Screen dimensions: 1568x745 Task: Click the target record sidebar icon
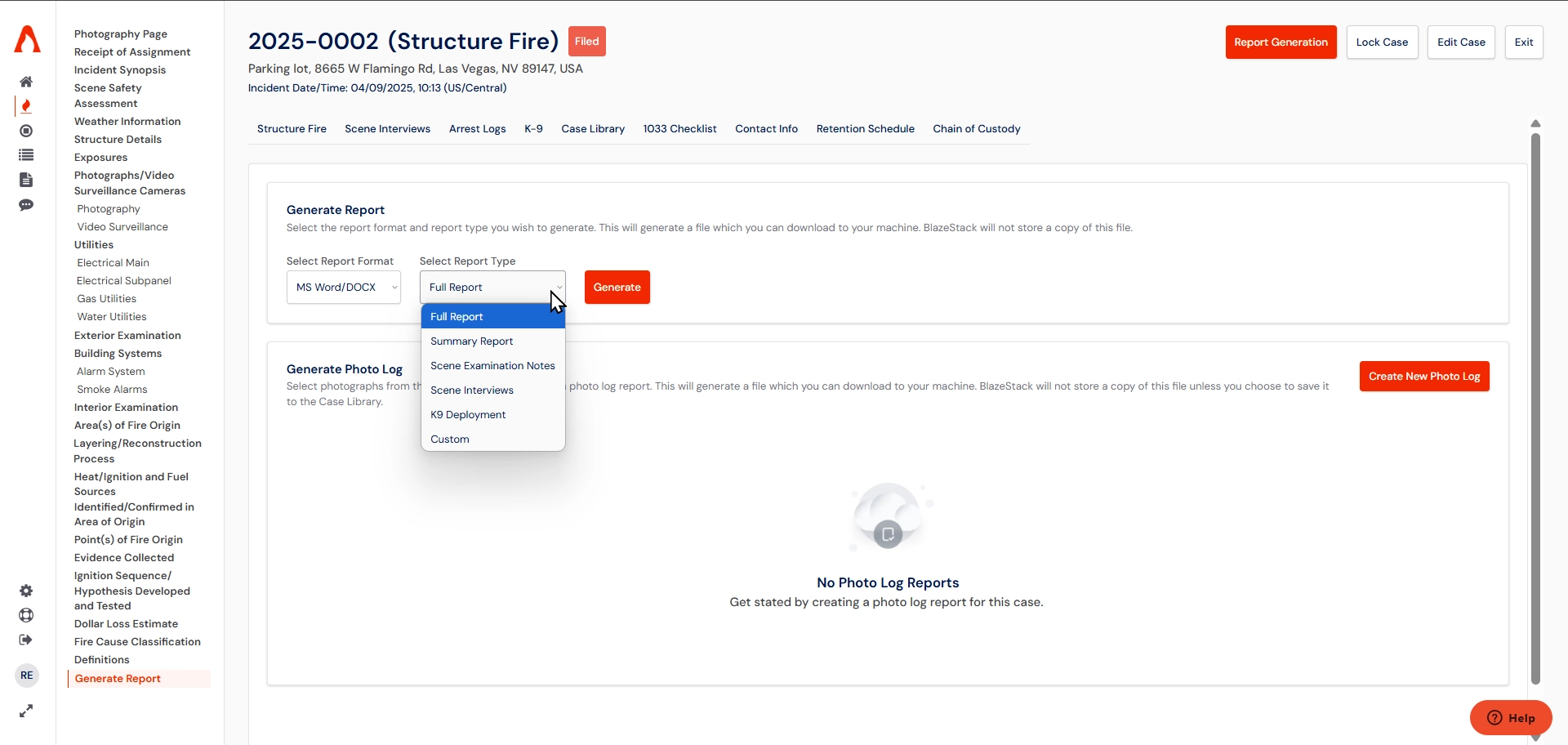click(x=26, y=131)
